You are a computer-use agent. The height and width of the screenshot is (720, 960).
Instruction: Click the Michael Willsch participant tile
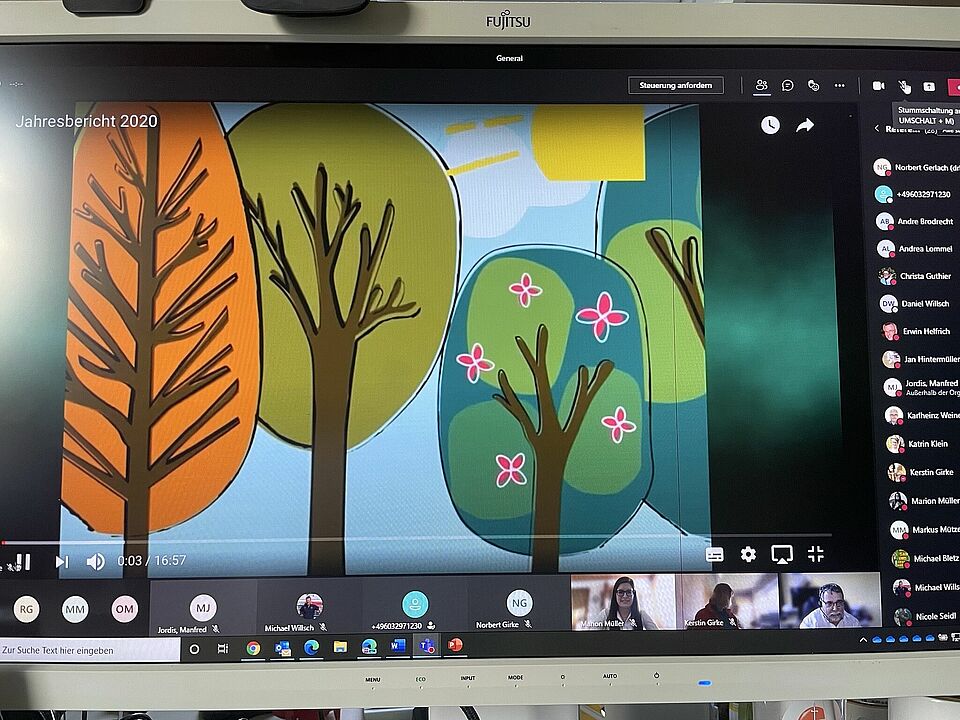[x=309, y=607]
